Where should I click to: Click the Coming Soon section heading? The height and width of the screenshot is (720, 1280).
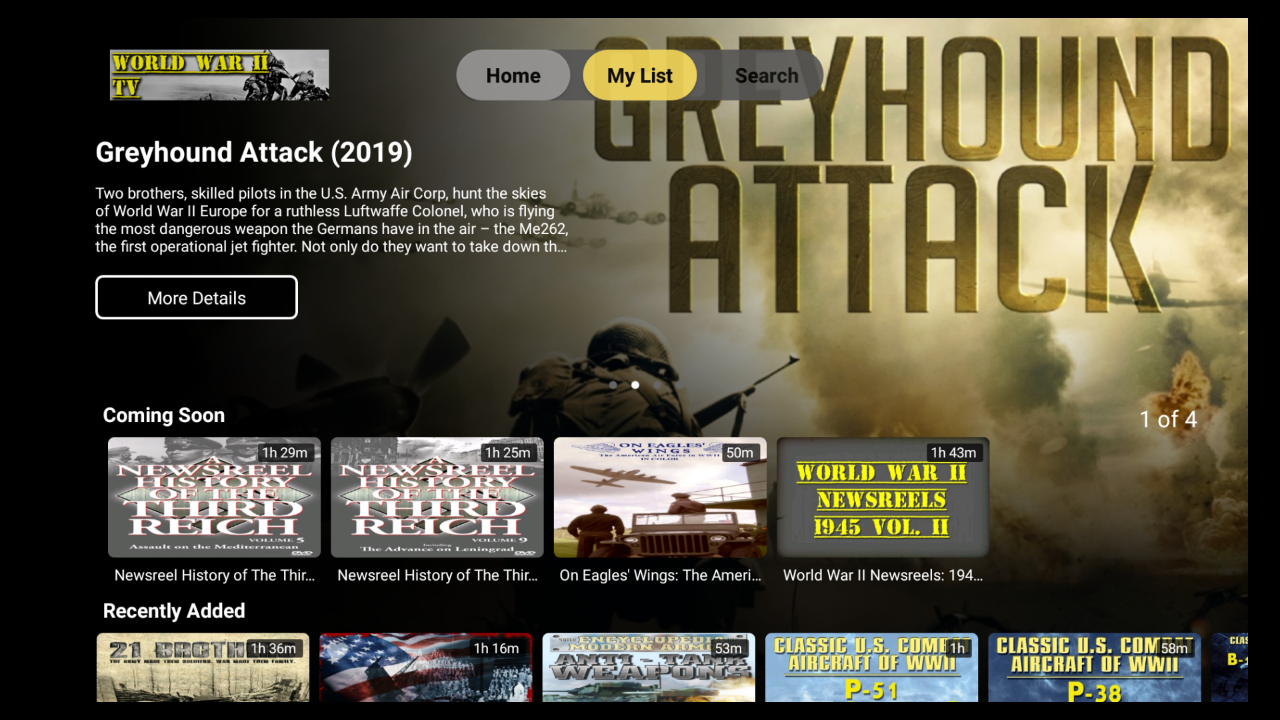164,415
